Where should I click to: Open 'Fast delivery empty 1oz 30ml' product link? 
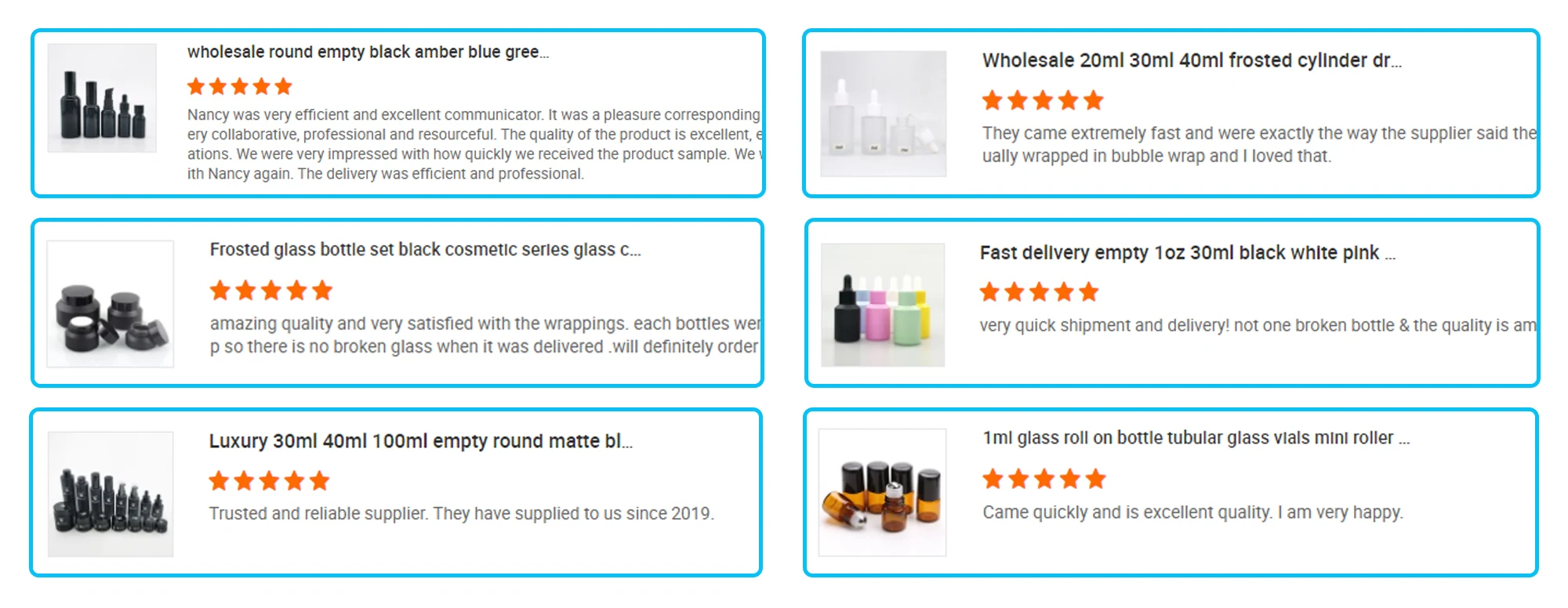click(x=1187, y=253)
